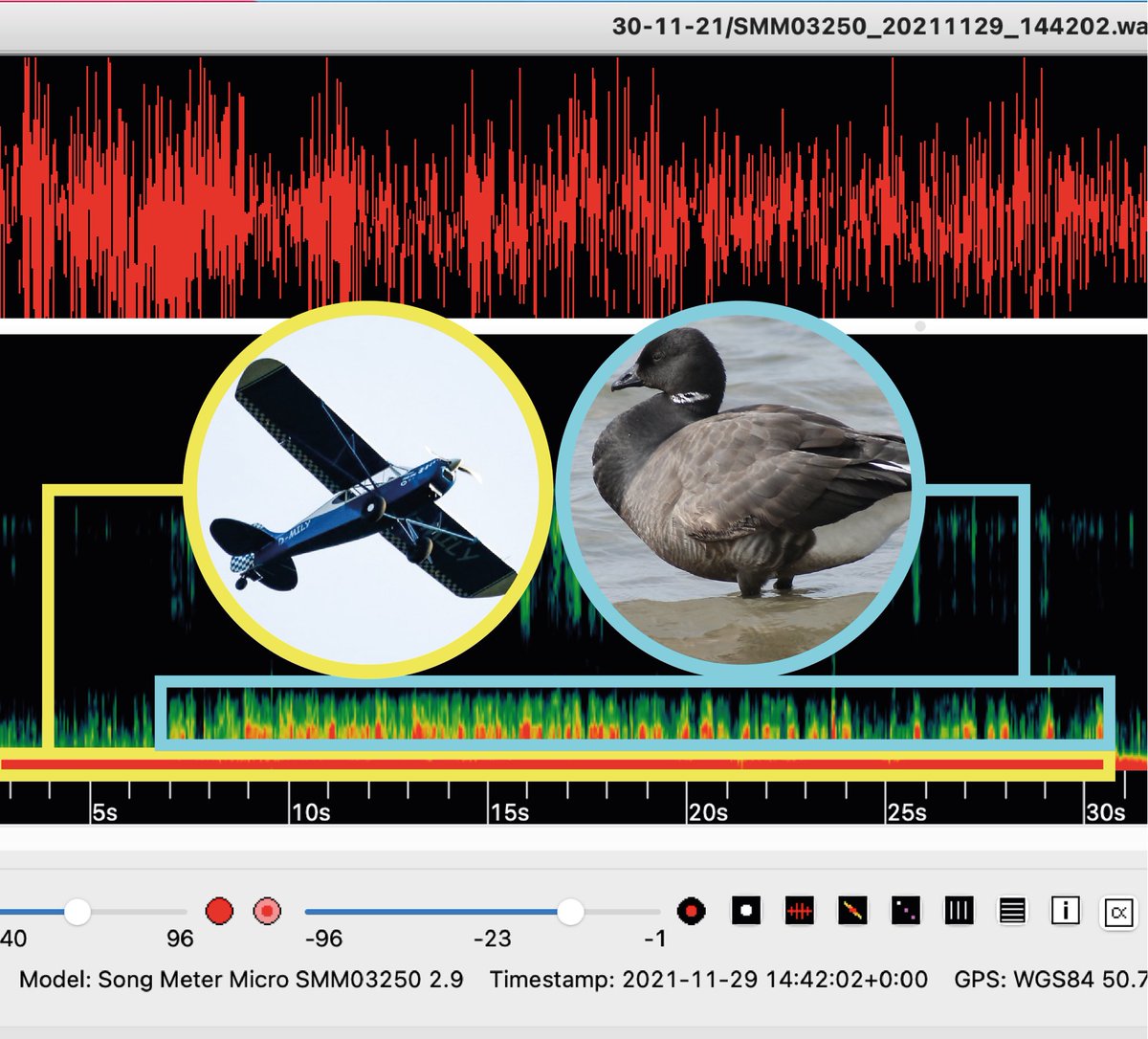Click the 30s time axis label

coord(1106,812)
